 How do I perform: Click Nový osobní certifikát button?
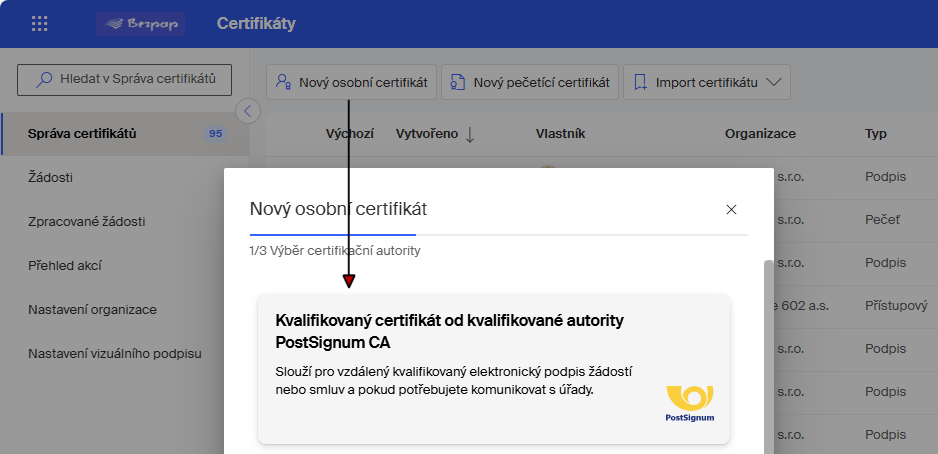(x=352, y=83)
